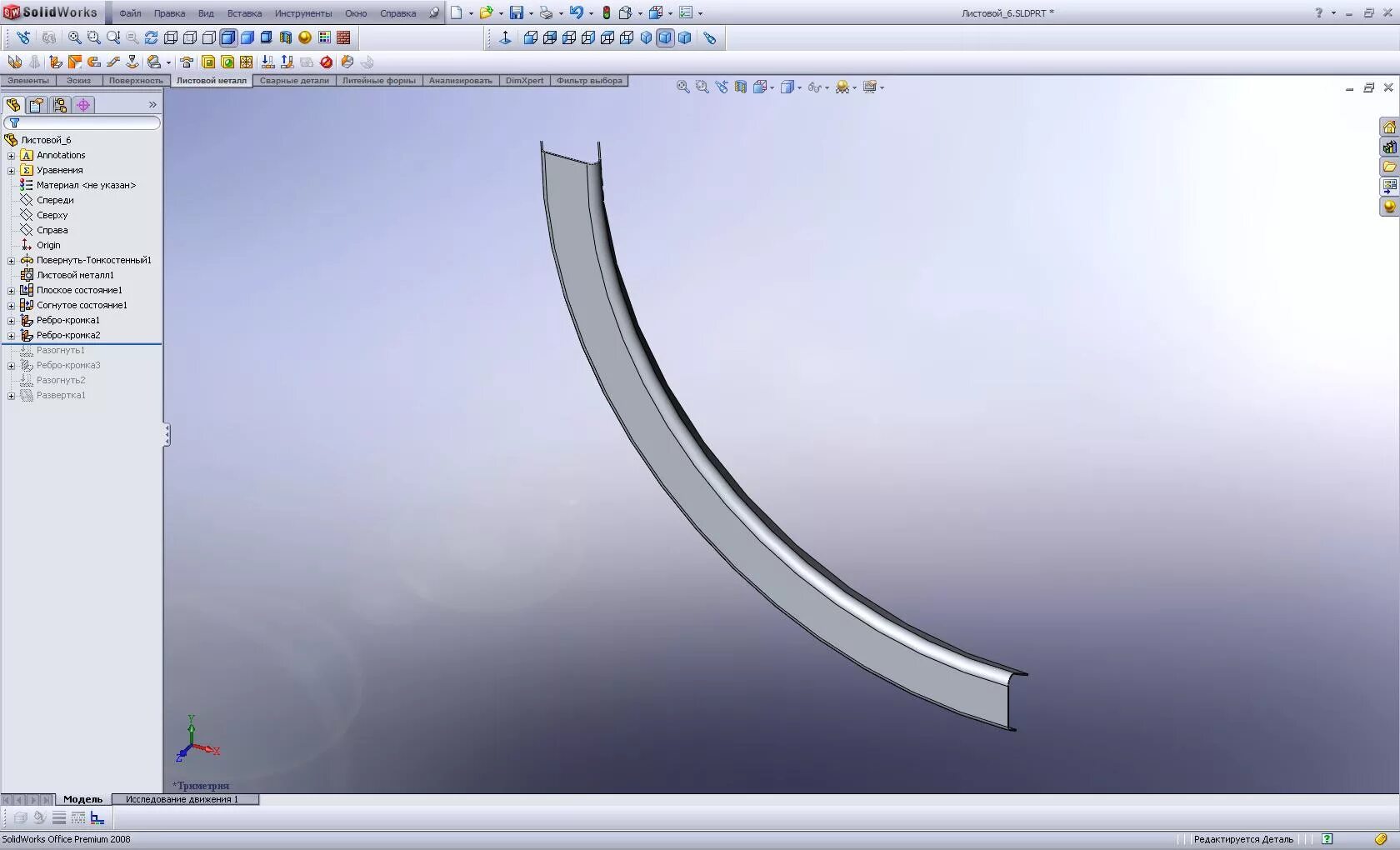Click the filter input field above the tree
The width and height of the screenshot is (1400, 850).
pos(83,122)
